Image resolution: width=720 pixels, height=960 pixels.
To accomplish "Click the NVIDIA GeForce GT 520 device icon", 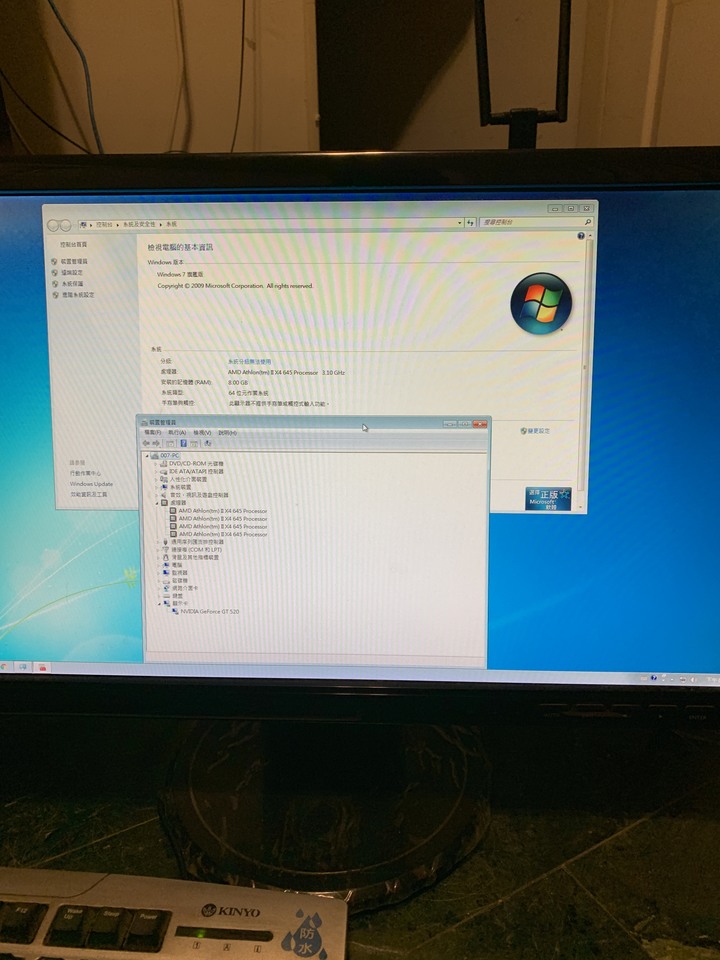I will [176, 611].
